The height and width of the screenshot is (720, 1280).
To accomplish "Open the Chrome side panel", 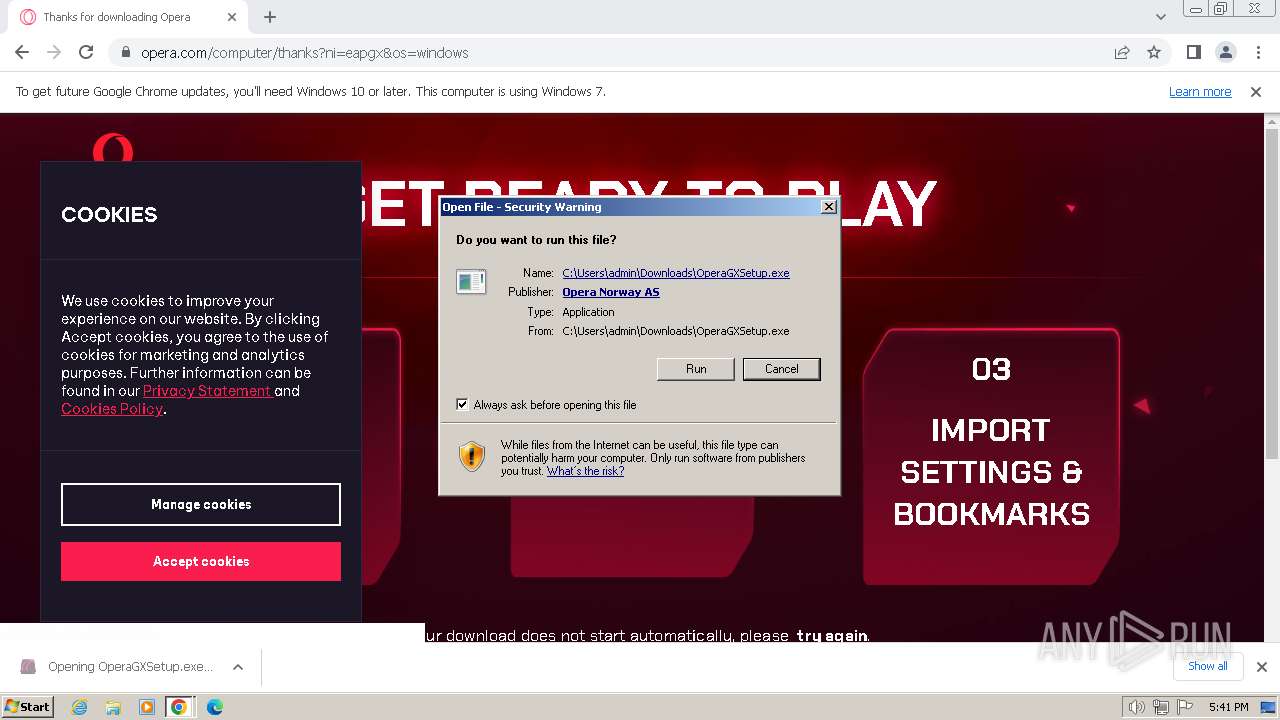I will [1193, 52].
